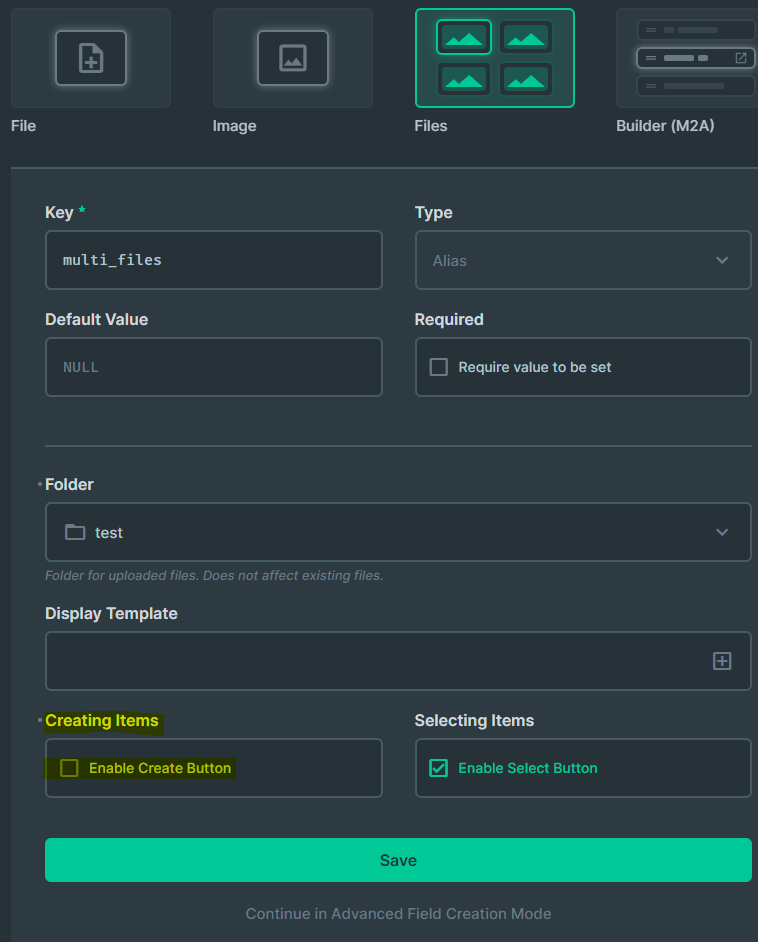The image size is (758, 942).
Task: Toggle Require value to be set checkbox
Action: point(438,367)
